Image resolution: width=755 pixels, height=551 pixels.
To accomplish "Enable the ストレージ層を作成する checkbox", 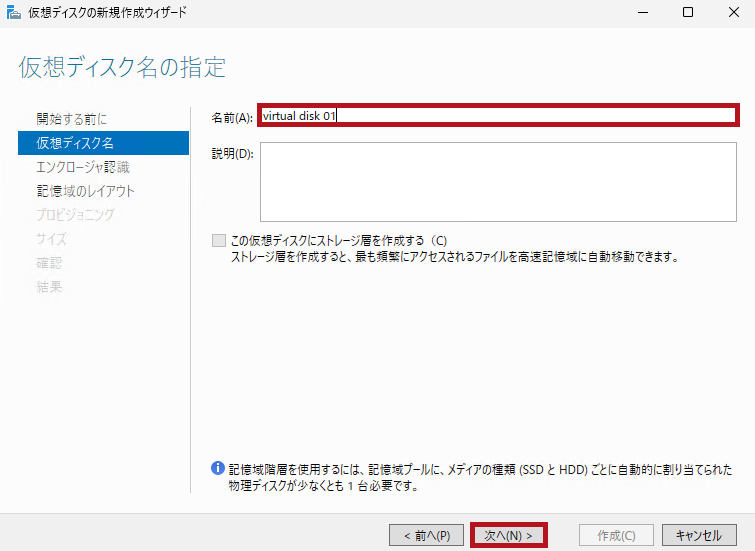I will pyautogui.click(x=218, y=241).
